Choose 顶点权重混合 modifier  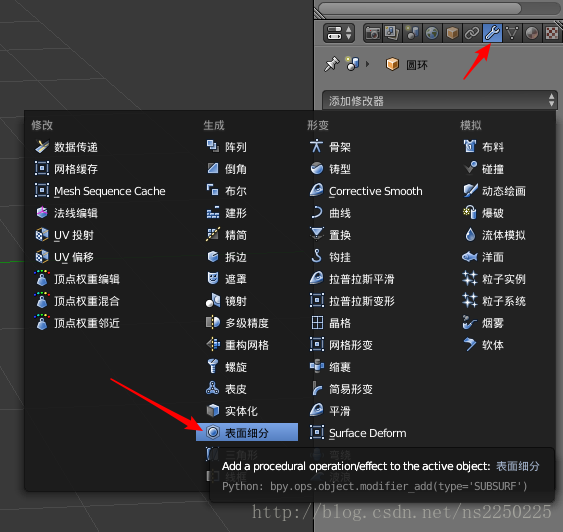click(77, 301)
